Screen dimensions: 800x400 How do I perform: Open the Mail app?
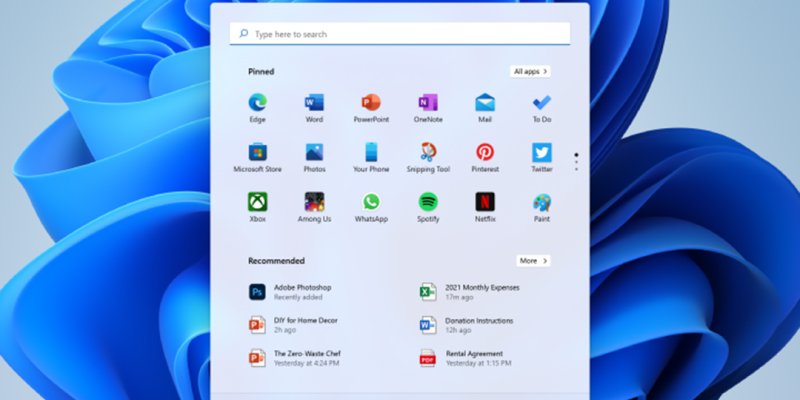click(x=485, y=103)
